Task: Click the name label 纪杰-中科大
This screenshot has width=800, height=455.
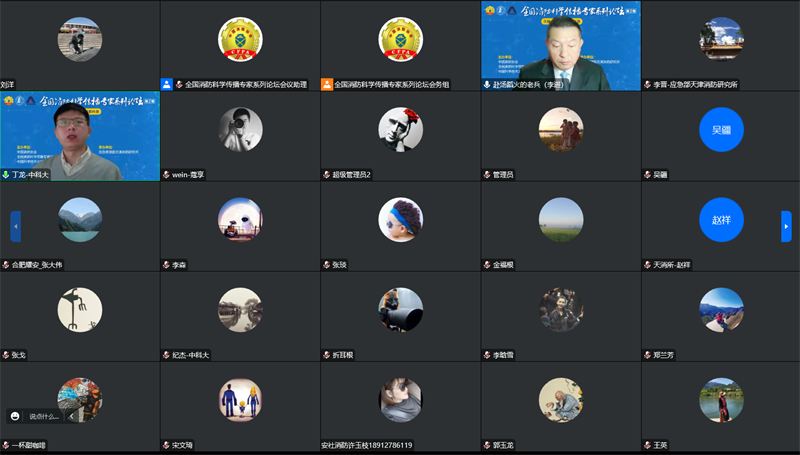Action: (190, 355)
